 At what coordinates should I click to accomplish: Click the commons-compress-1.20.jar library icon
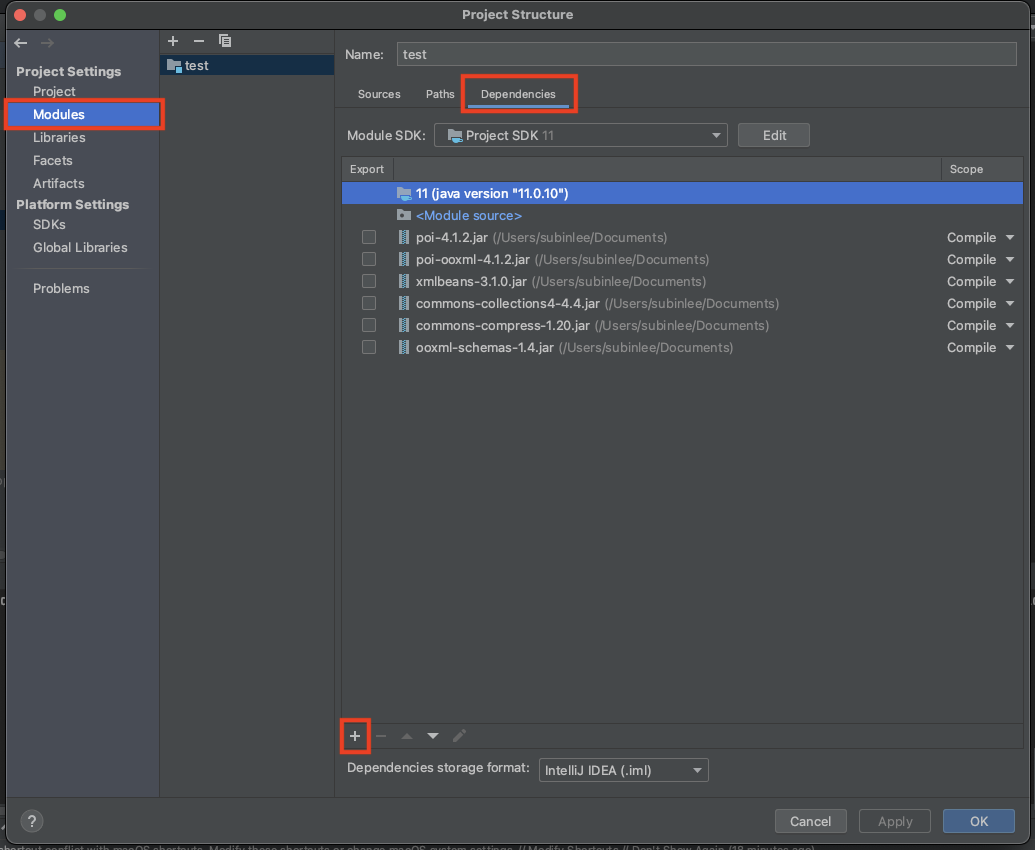pos(403,325)
